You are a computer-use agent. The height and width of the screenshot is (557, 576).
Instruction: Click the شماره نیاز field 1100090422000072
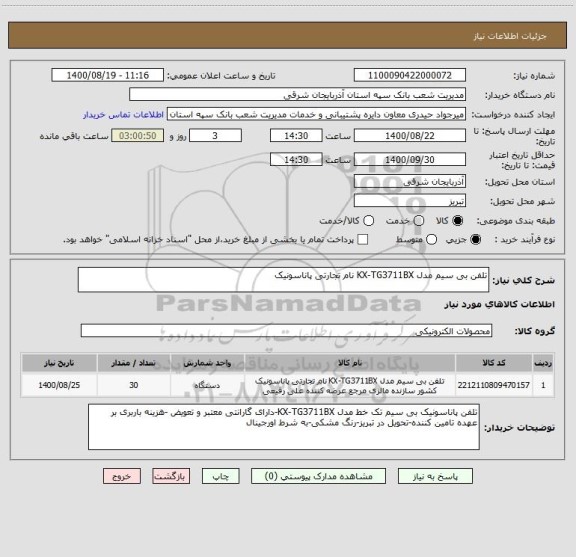tap(410, 75)
